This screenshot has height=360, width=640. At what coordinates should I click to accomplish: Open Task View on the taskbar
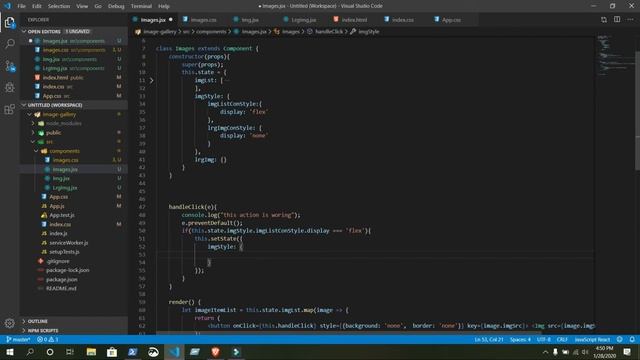pos(70,352)
